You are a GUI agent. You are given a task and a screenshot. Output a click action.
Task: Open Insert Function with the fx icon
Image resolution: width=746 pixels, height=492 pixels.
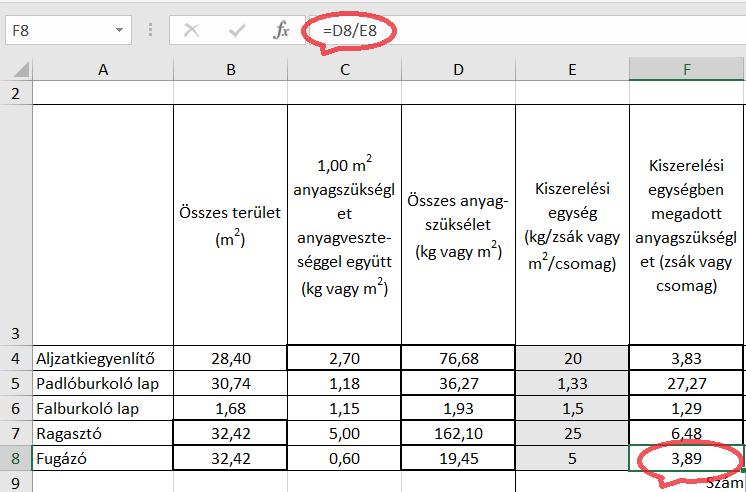click(x=281, y=30)
